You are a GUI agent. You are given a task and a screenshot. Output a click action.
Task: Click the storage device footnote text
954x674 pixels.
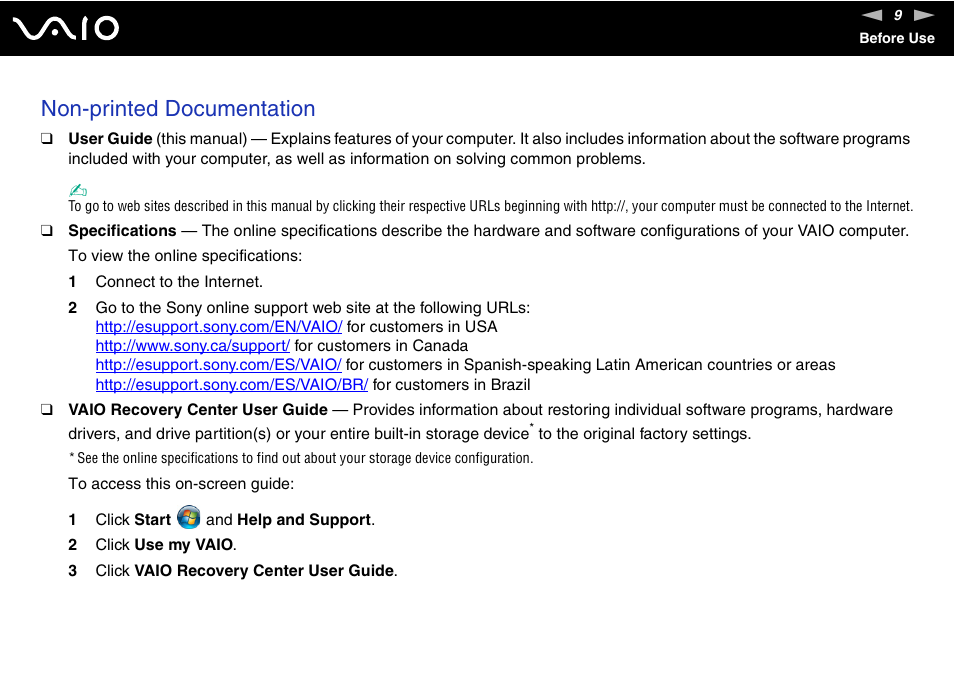301,459
